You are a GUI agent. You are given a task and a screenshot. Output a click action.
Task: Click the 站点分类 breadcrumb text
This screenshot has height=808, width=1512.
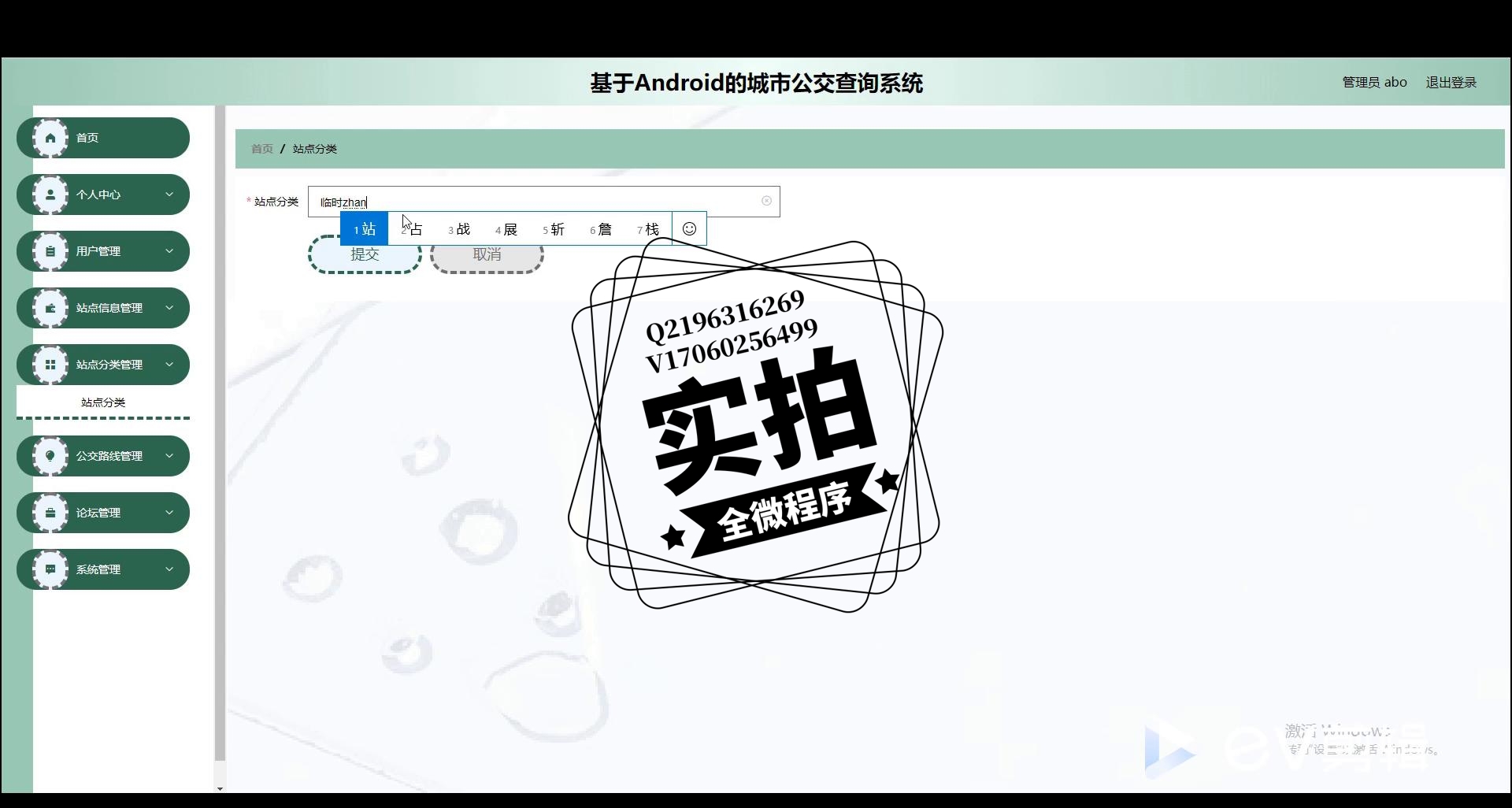315,149
